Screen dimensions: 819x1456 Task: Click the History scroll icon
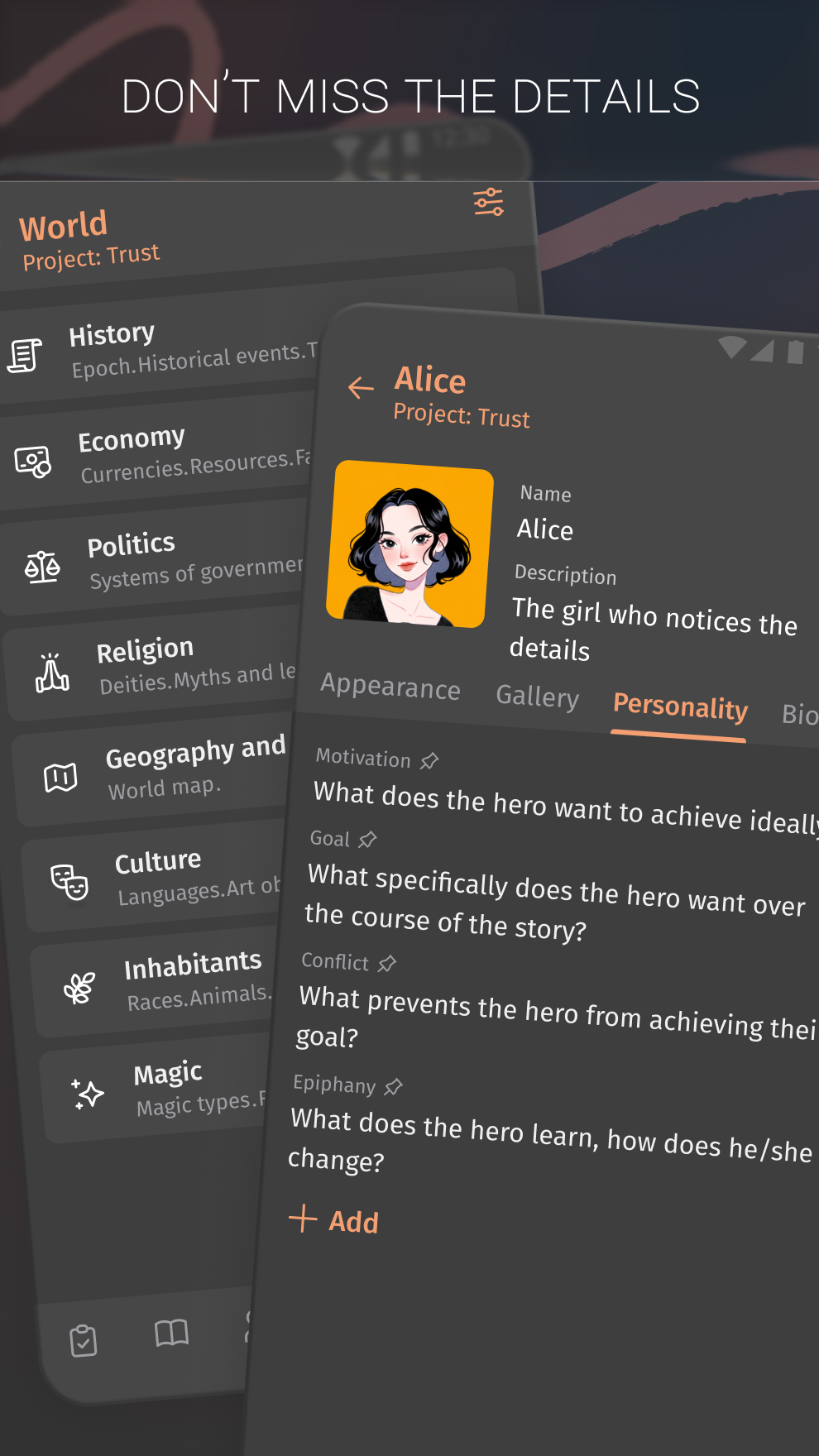click(x=25, y=355)
